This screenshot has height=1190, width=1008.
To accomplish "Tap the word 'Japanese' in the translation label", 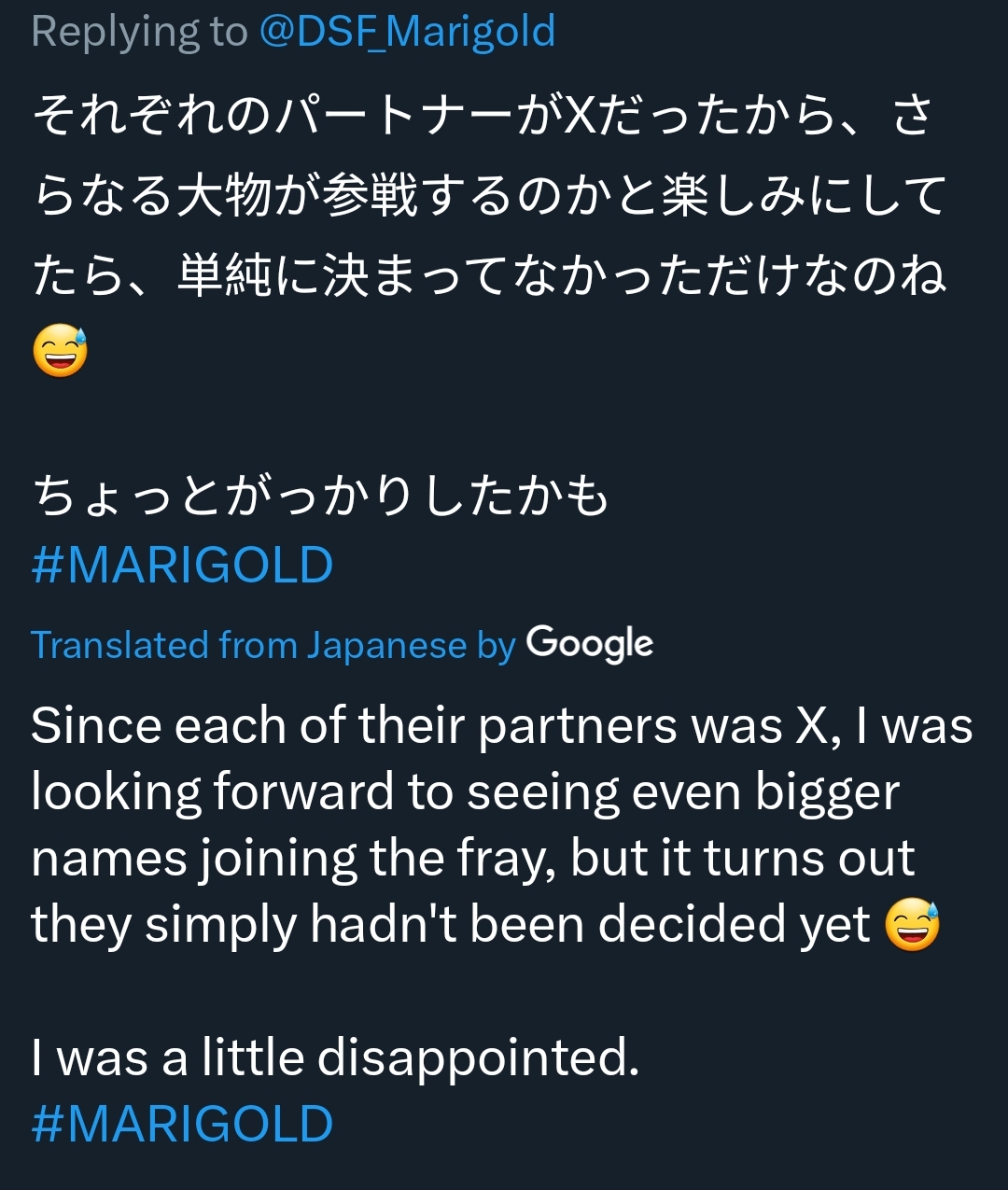I will point(387,646).
